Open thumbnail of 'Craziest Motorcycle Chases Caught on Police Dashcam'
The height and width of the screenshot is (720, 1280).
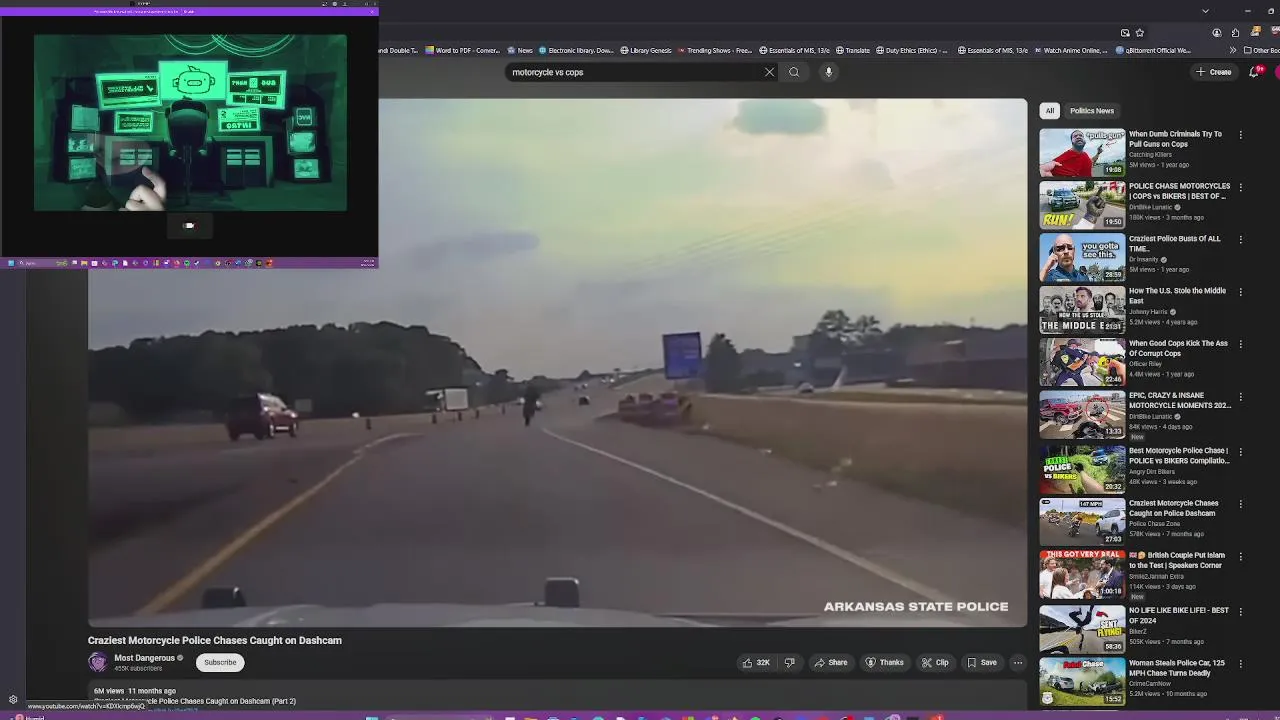tap(1082, 521)
